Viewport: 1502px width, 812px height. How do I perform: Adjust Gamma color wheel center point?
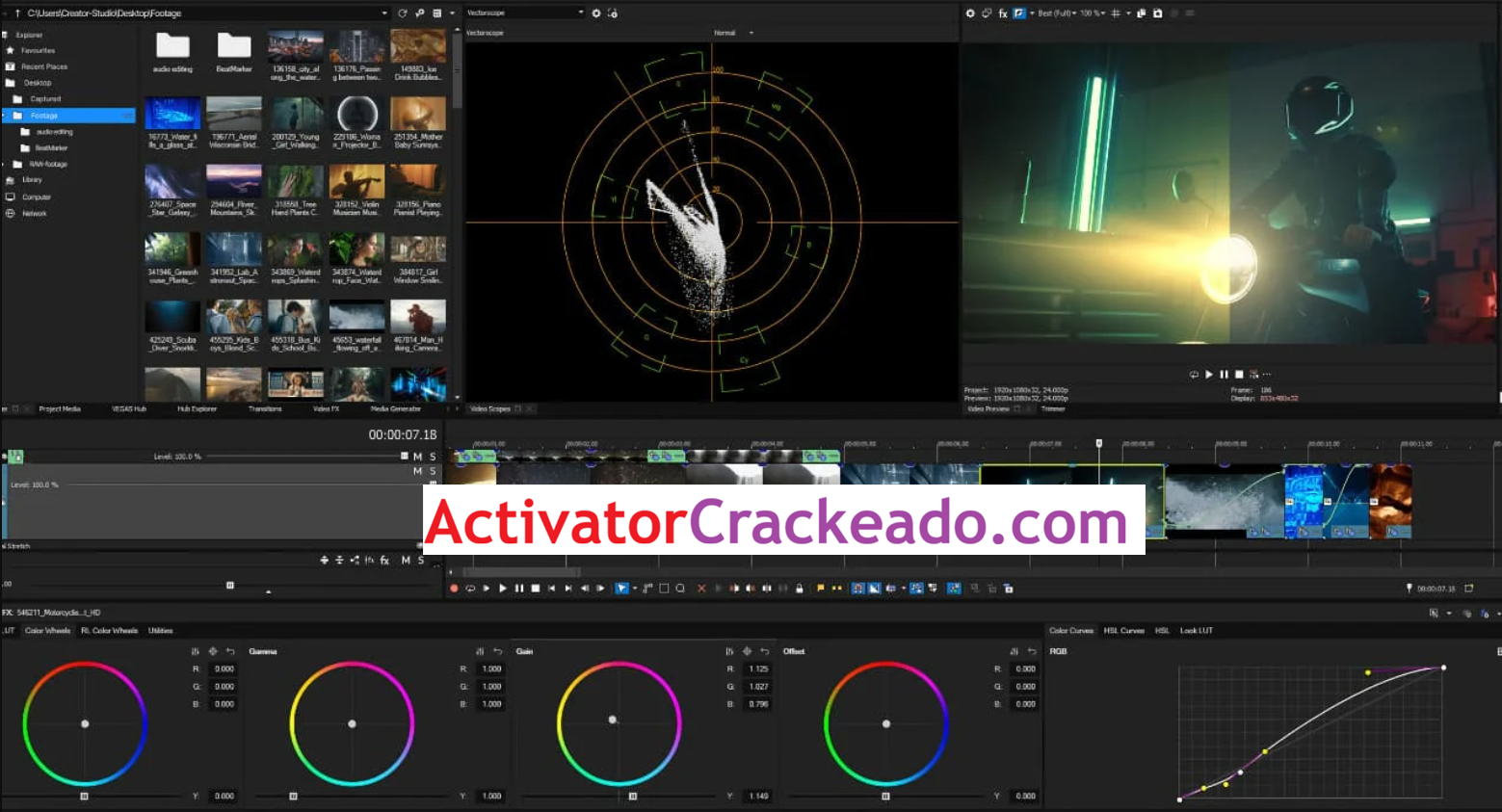pyautogui.click(x=352, y=723)
